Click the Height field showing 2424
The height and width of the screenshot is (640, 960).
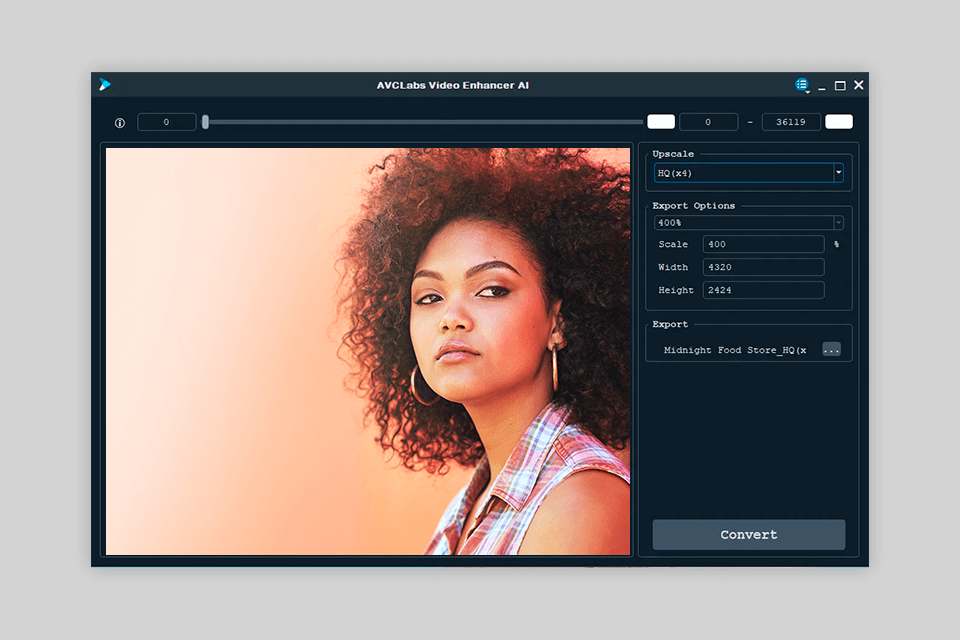(763, 290)
